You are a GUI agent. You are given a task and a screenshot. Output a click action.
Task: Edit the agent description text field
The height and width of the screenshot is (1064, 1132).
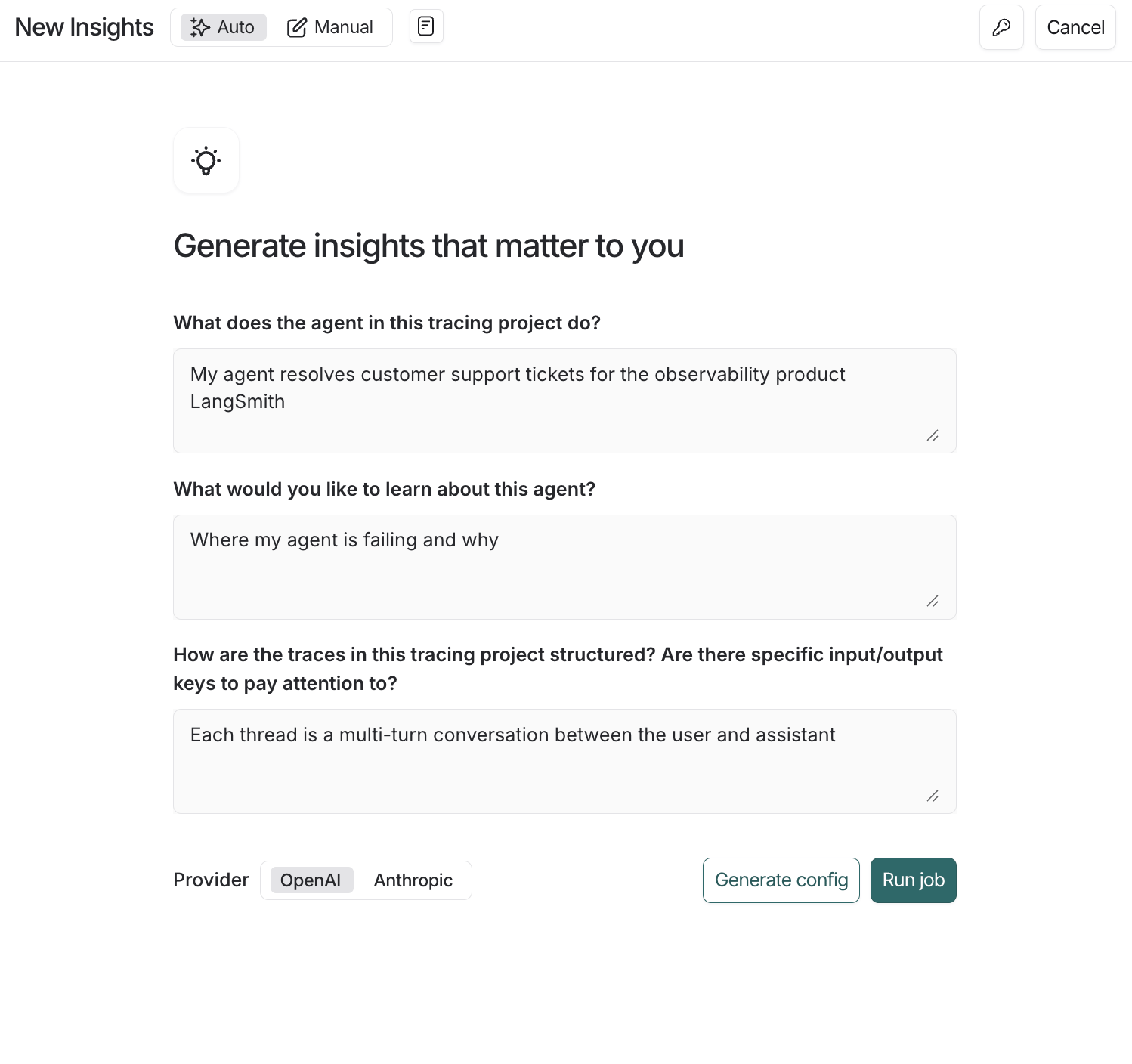[564, 401]
